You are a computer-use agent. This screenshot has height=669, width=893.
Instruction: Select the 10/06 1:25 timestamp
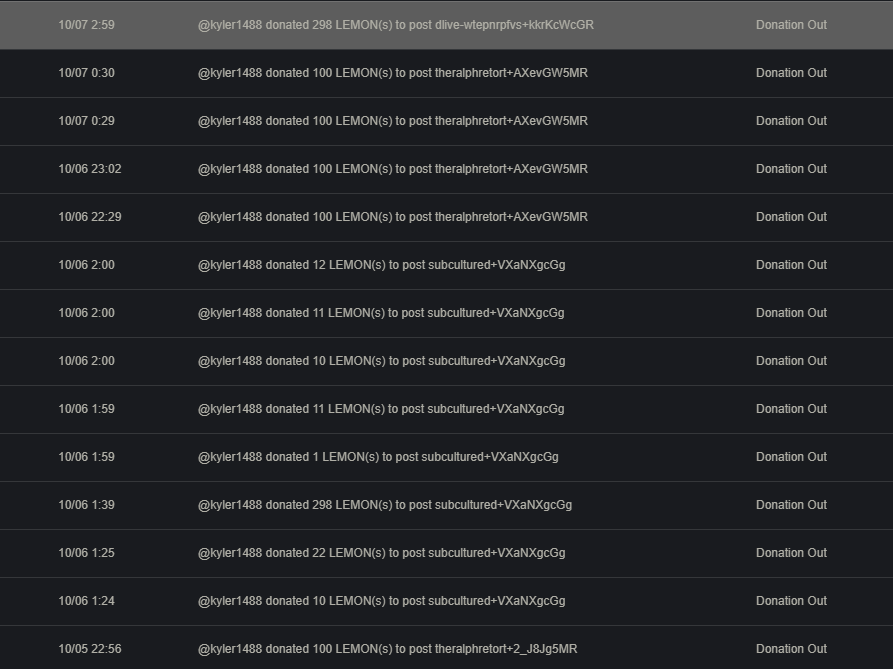(86, 553)
